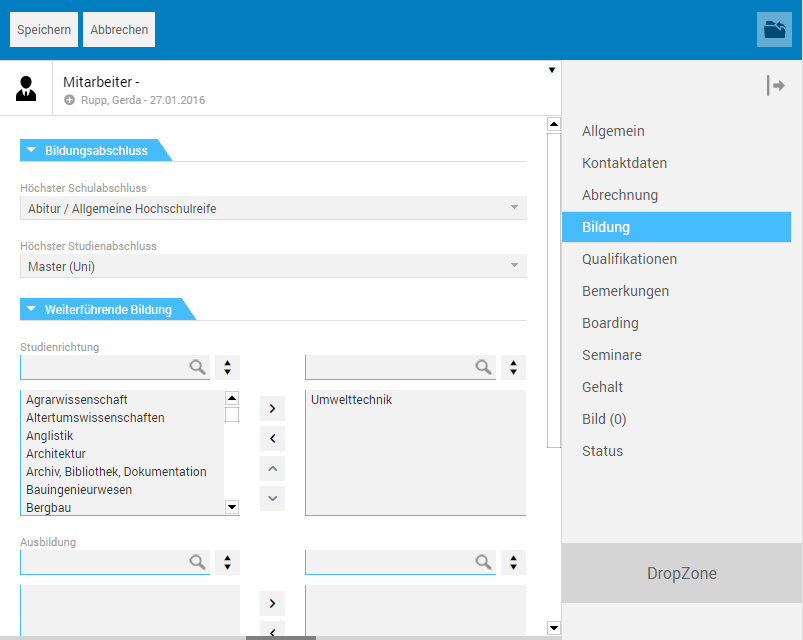Toggle sort on left Ausbildung list
The image size is (803, 640).
228,562
